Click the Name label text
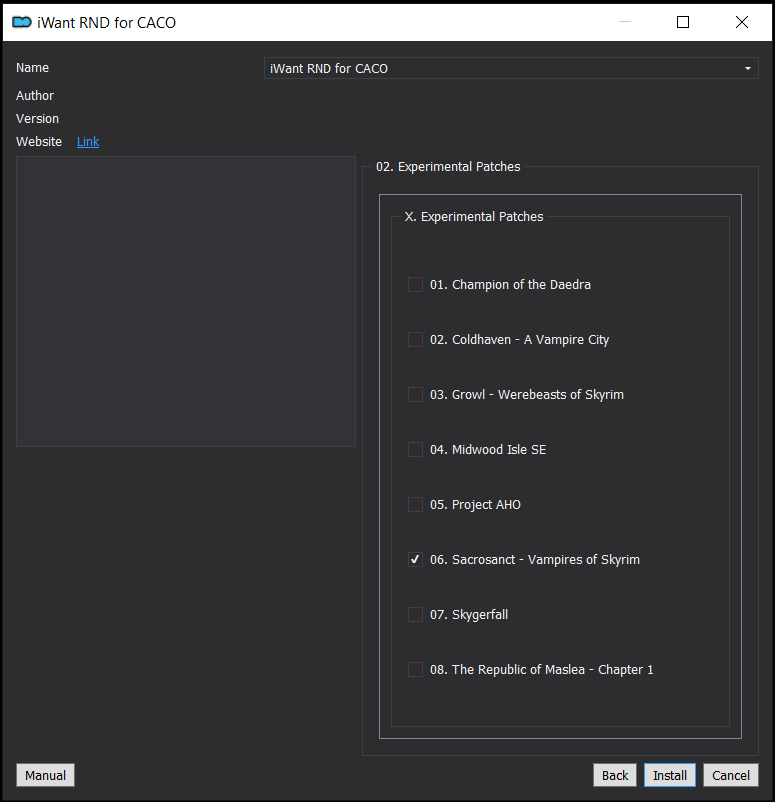Image resolution: width=775 pixels, height=802 pixels. click(32, 68)
